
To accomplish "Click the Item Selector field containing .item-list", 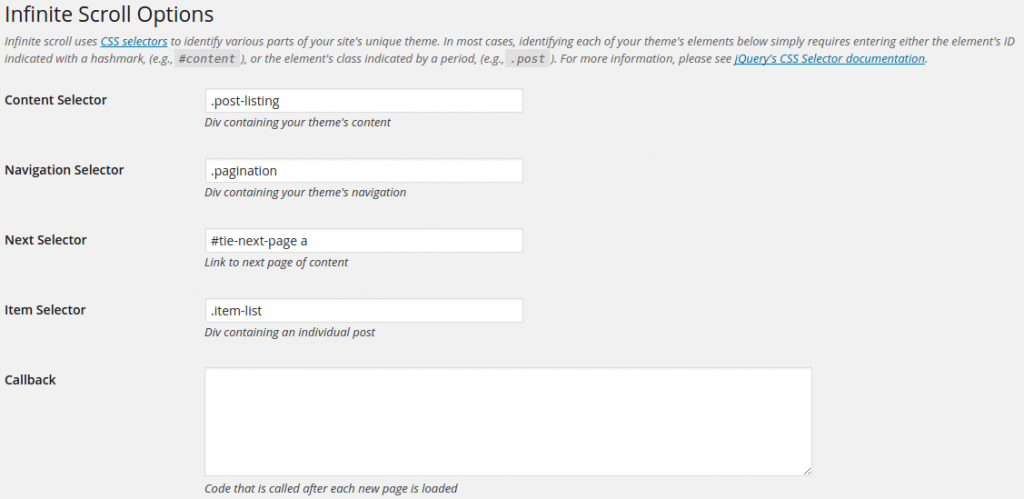I will (364, 310).
